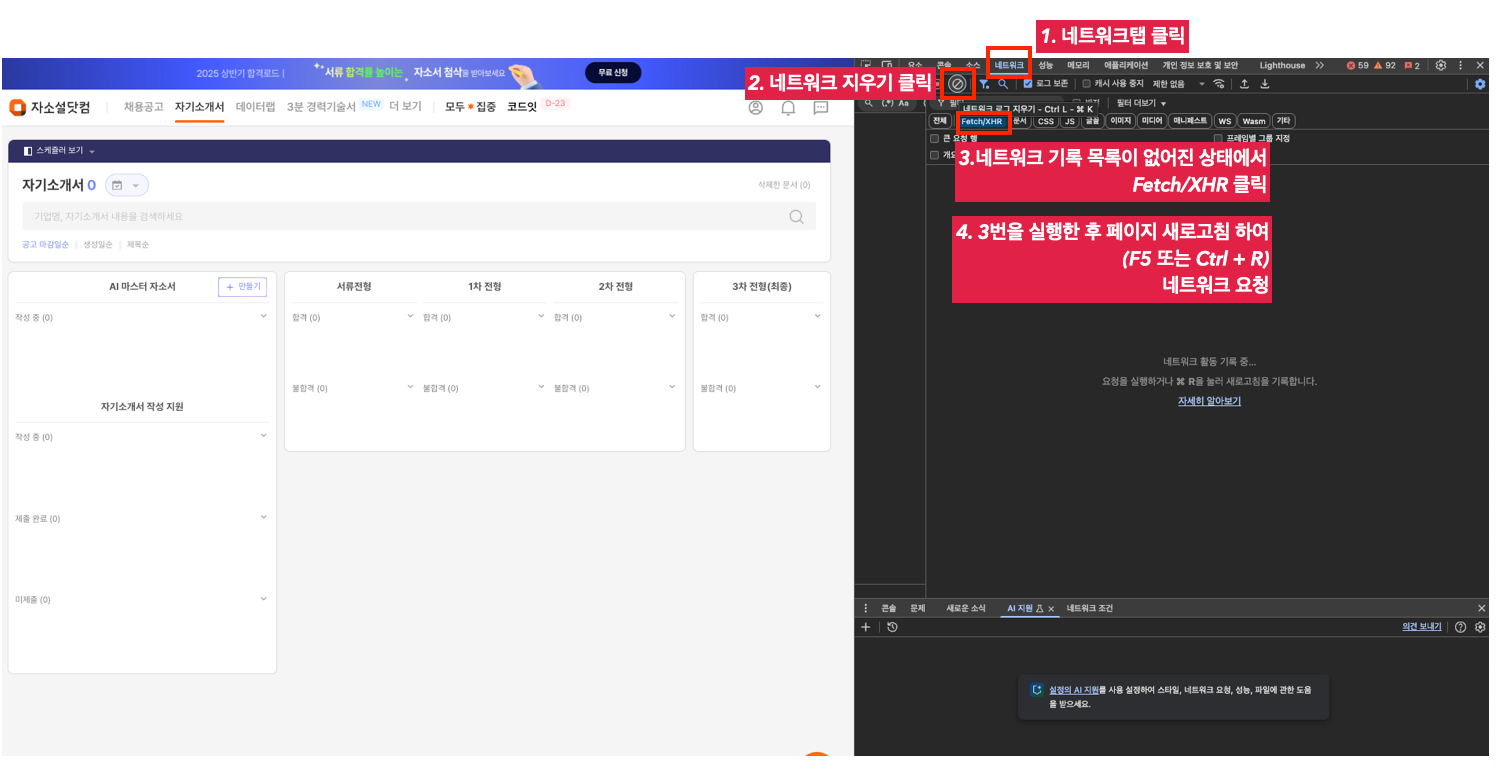Open the network search magnifier icon
The height and width of the screenshot is (776, 1496).
(1003, 84)
